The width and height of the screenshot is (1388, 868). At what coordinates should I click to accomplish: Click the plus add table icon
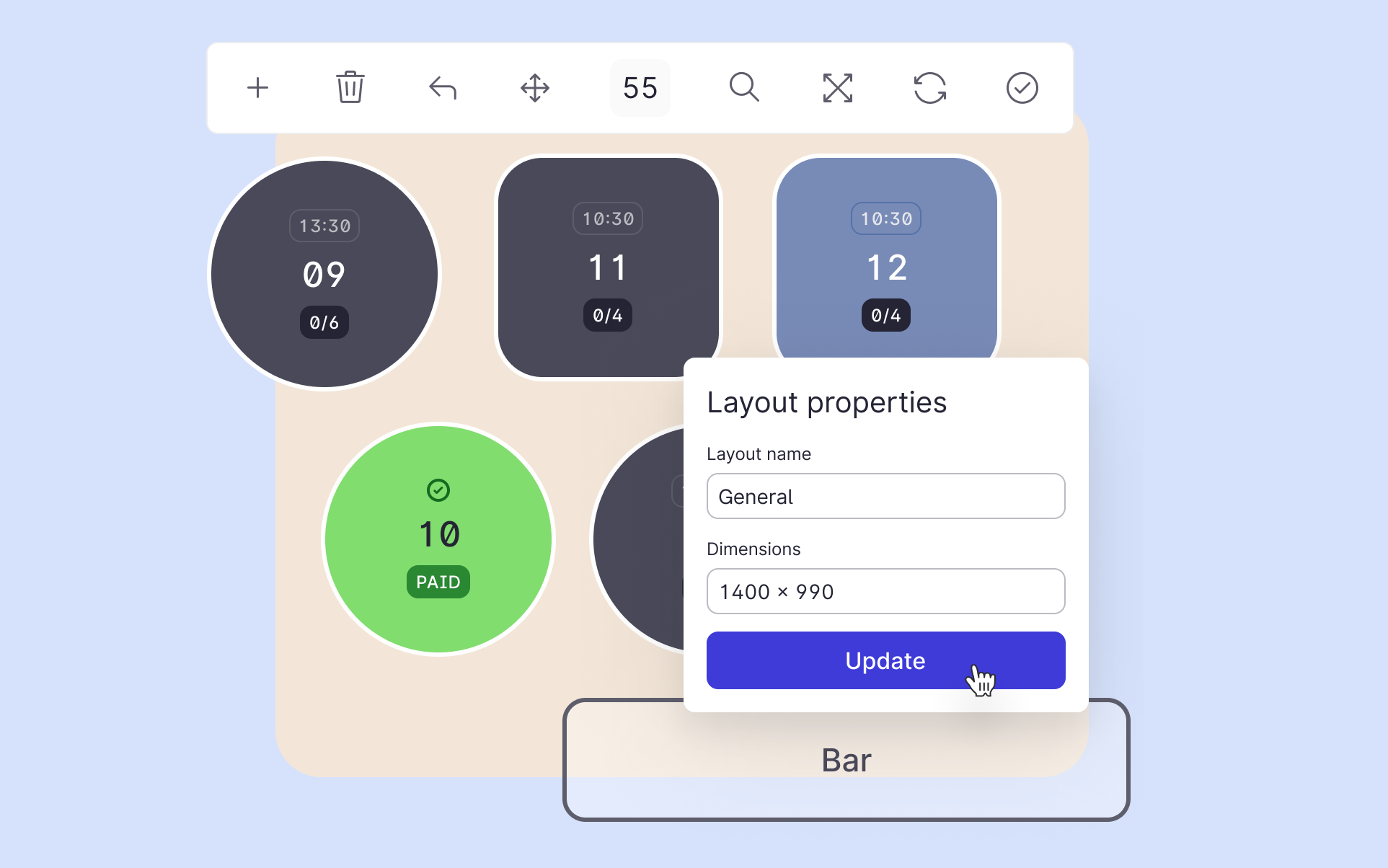(x=257, y=88)
